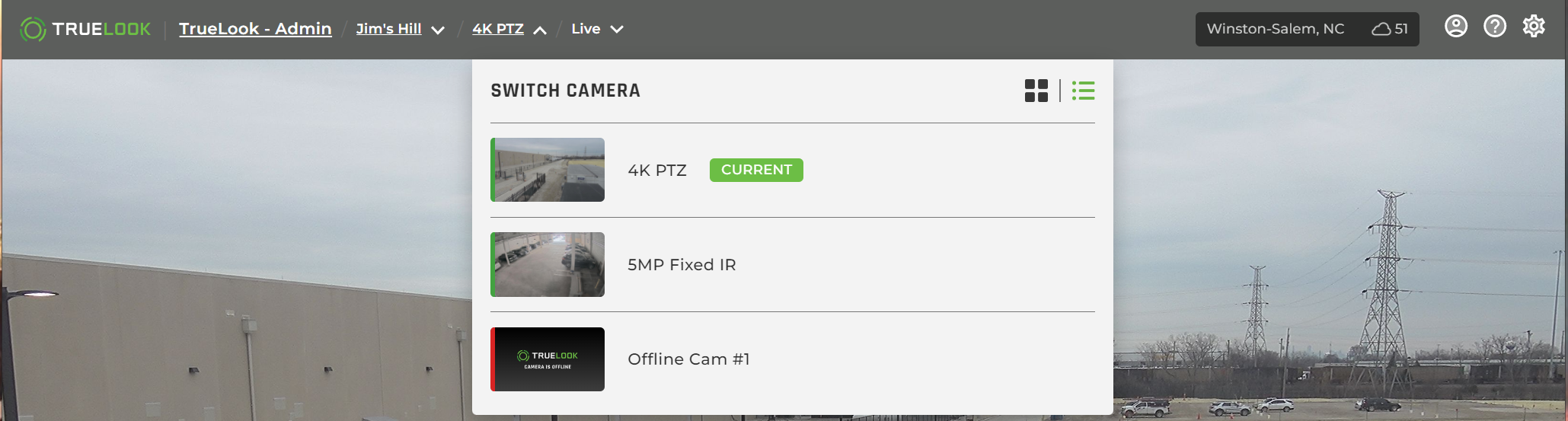Open the Jim's Hill breadcrumb link
The height and width of the screenshot is (421, 1568).
pyautogui.click(x=388, y=29)
